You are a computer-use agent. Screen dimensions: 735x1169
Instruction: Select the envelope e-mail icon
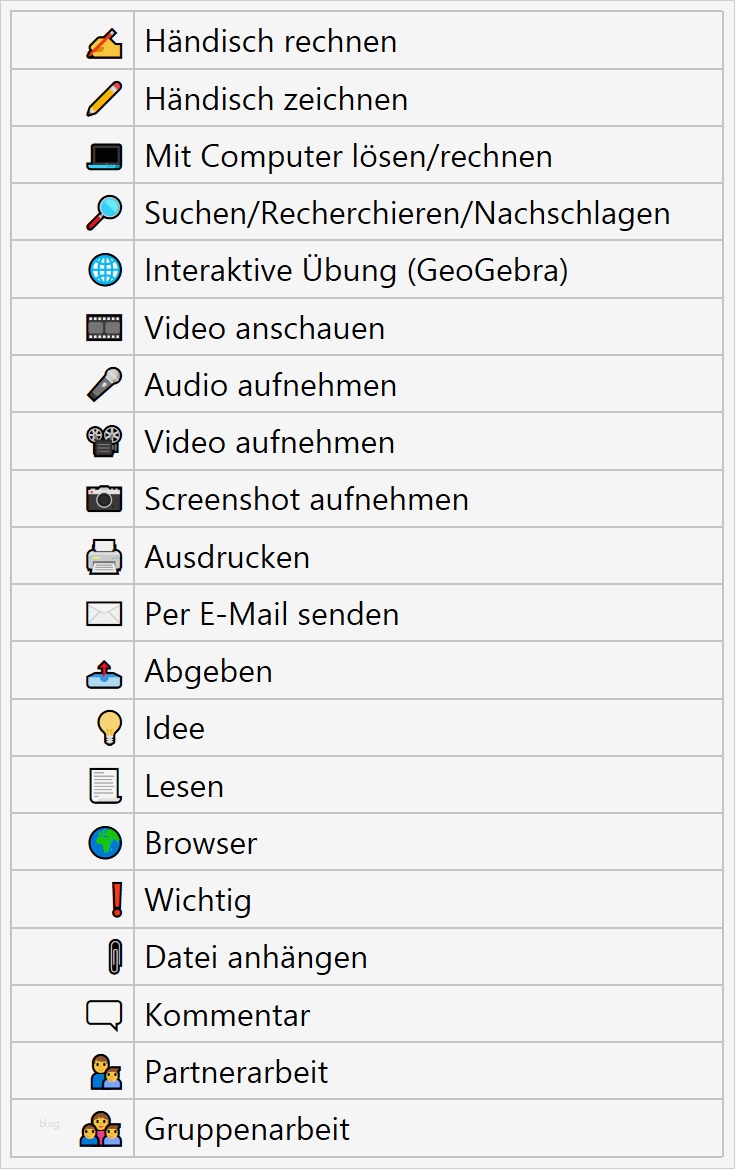point(104,614)
